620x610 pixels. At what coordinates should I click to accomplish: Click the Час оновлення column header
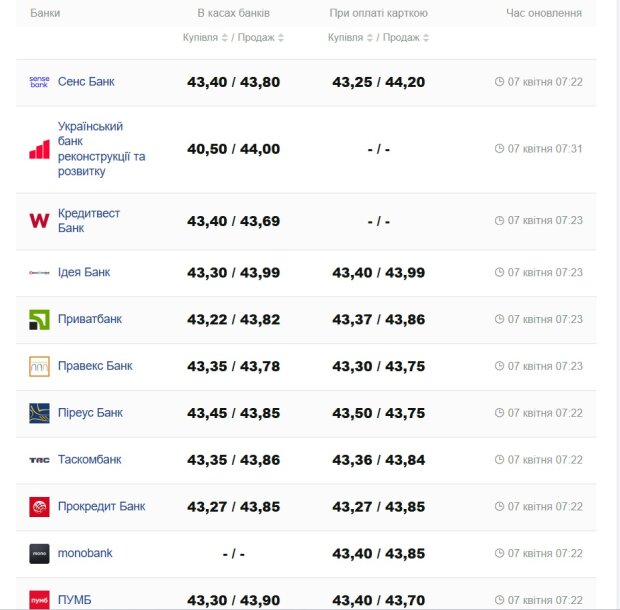pos(544,13)
